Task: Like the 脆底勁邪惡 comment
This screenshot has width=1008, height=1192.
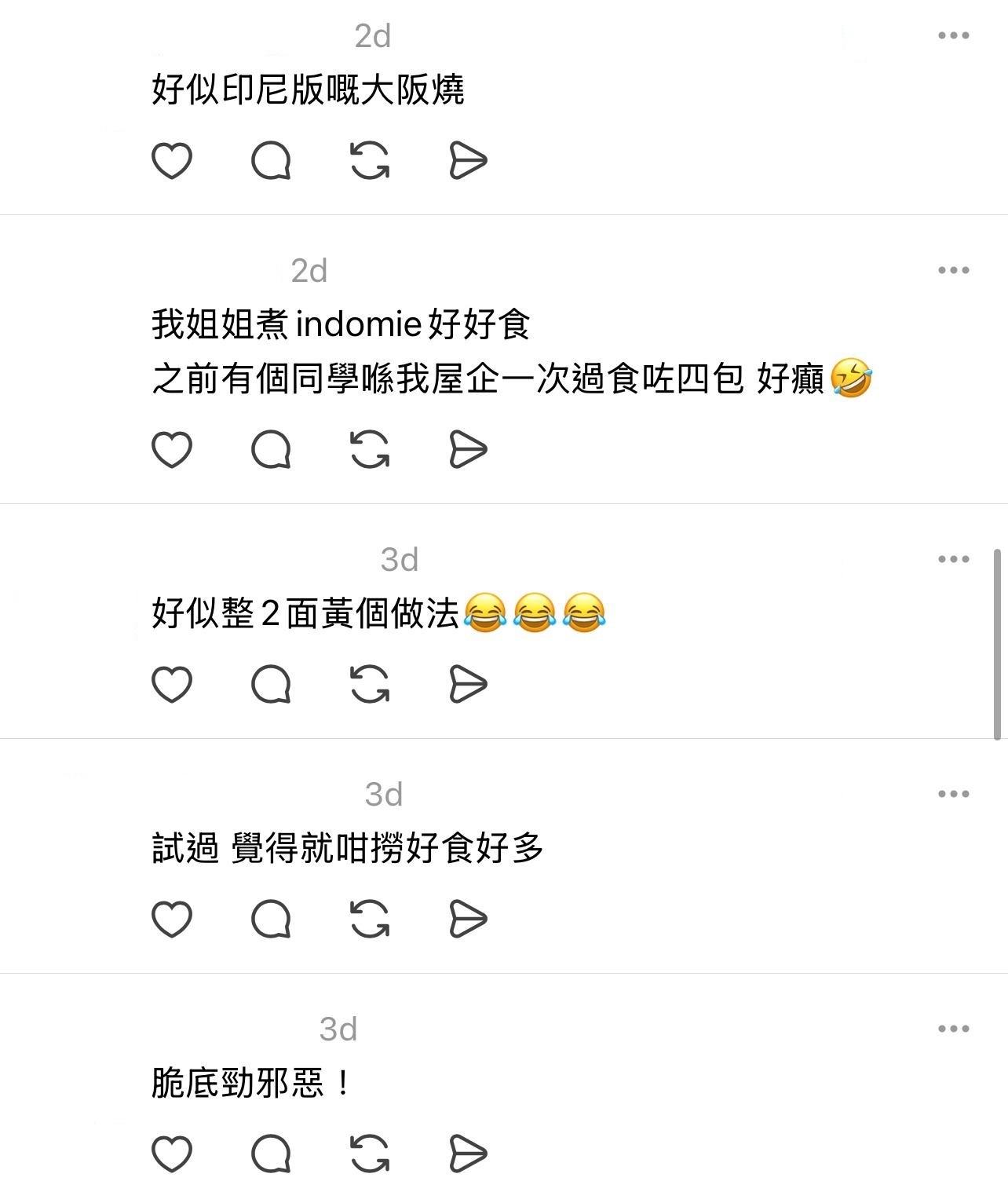Action: [171, 1154]
